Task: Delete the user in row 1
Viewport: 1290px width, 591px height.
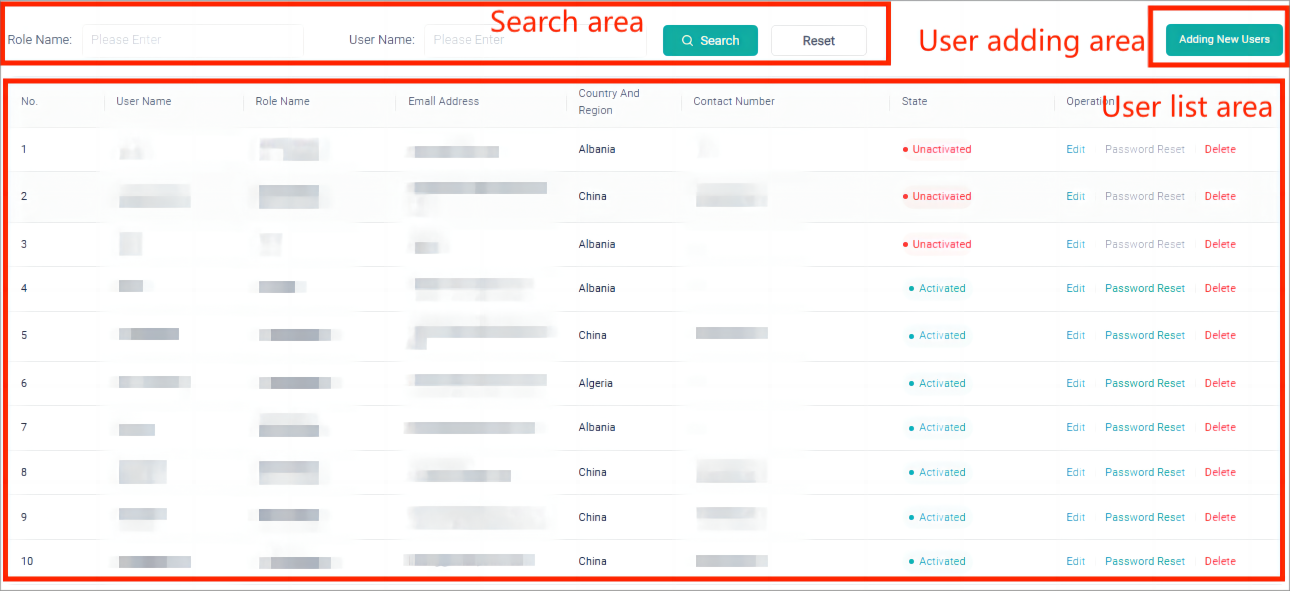Action: (1219, 150)
